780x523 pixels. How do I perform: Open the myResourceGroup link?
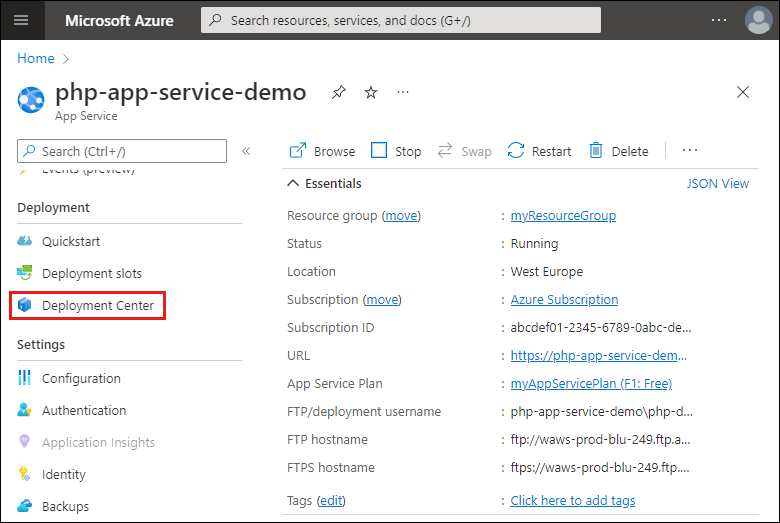click(x=563, y=215)
